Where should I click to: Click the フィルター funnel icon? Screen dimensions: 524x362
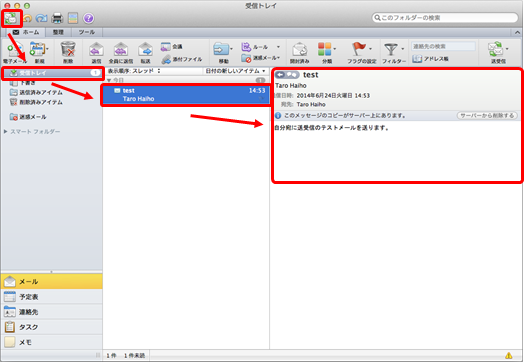click(x=391, y=49)
